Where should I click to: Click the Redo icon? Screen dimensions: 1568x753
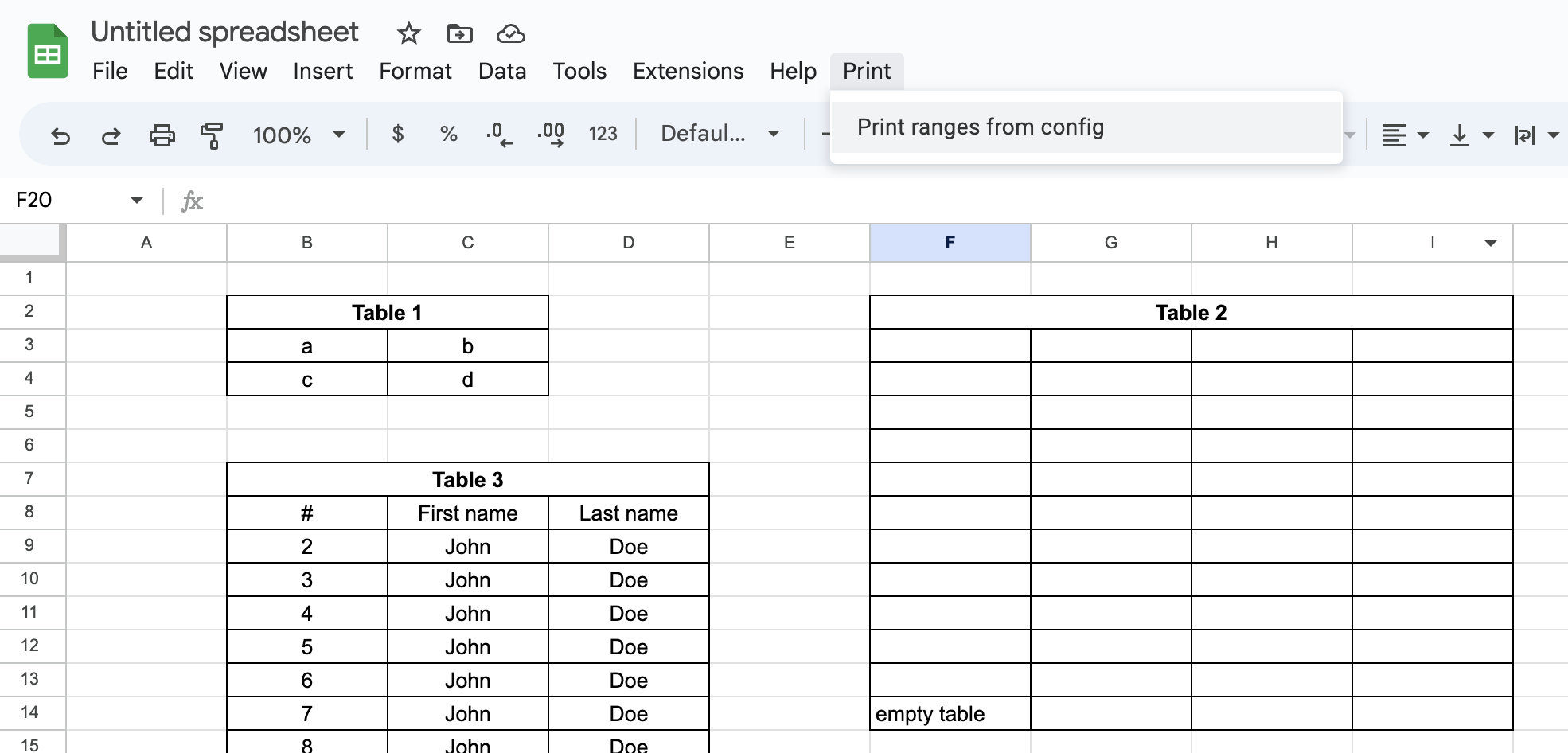click(x=111, y=135)
